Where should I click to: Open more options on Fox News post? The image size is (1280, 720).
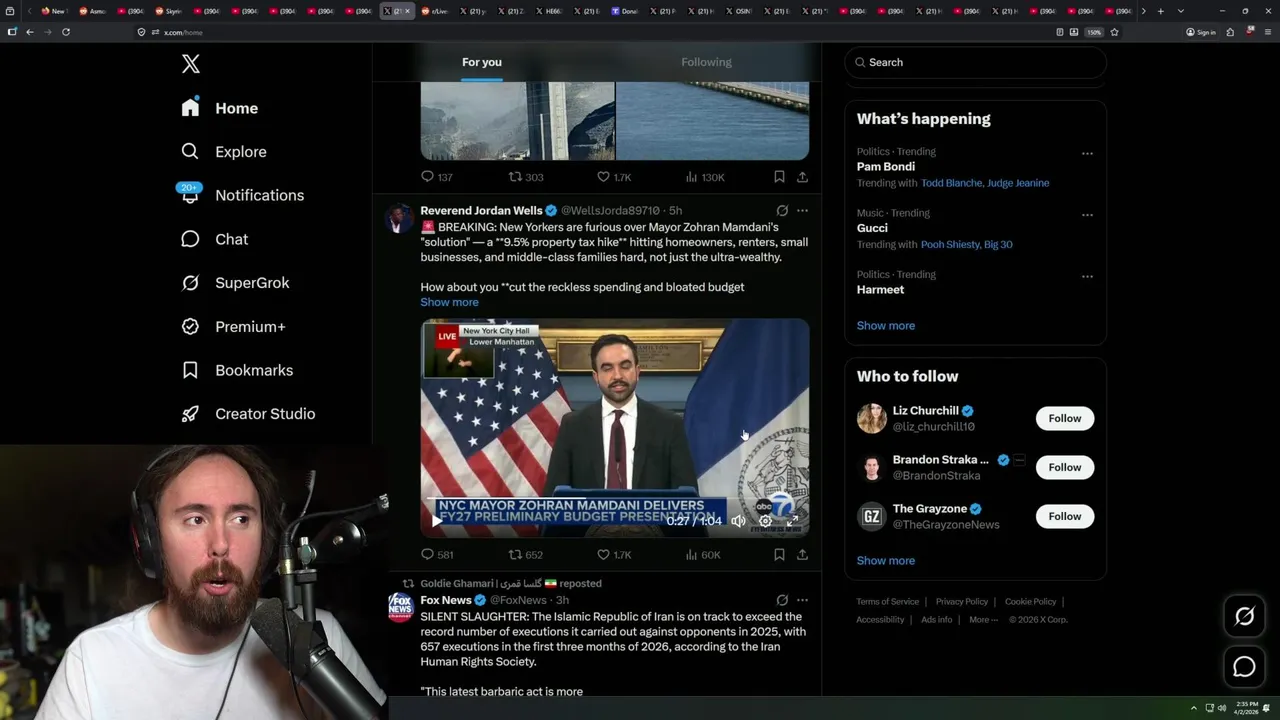point(802,600)
